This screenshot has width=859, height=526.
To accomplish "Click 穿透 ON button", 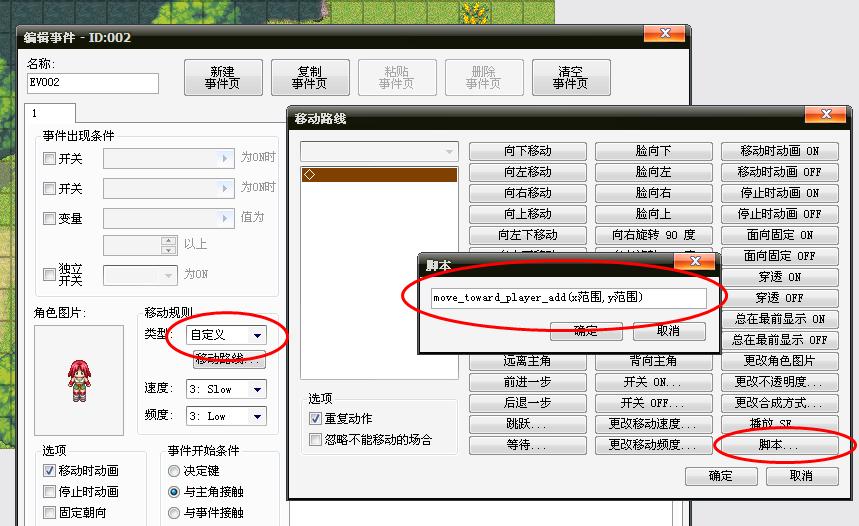I will (780, 277).
